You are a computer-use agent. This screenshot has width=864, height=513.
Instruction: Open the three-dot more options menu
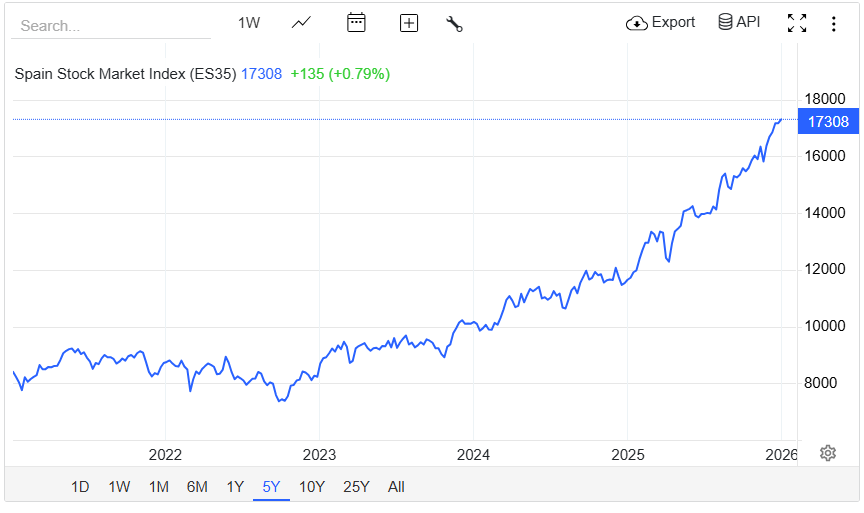833,23
